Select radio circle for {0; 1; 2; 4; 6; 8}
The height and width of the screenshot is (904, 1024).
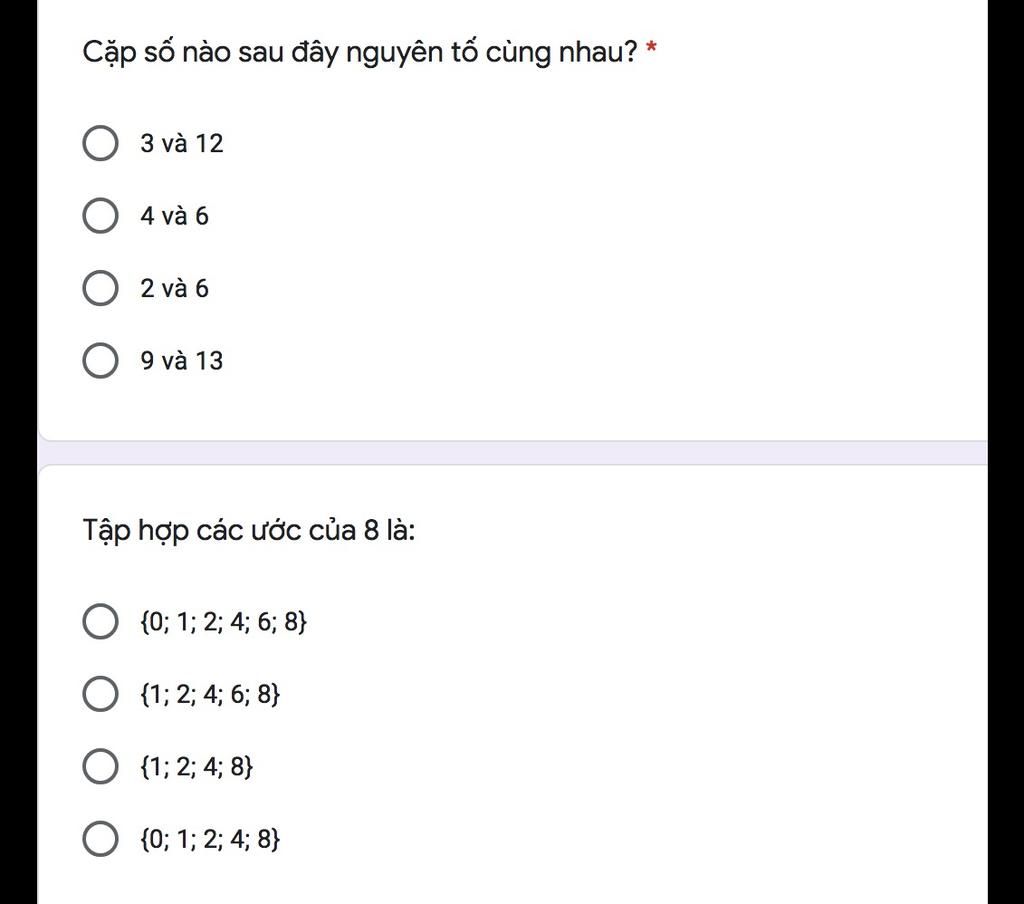99,621
